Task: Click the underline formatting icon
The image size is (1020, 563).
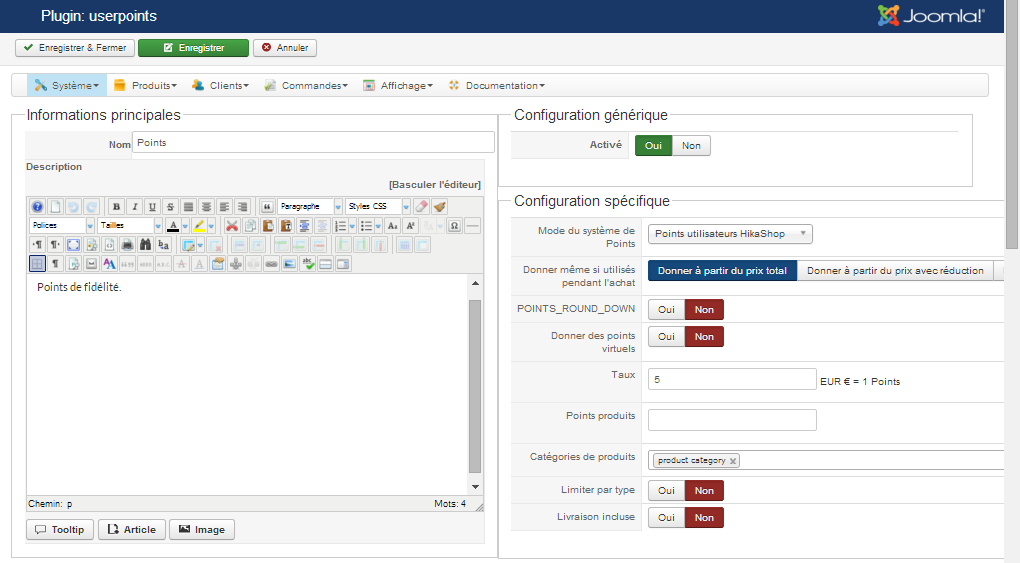Action: pos(152,207)
